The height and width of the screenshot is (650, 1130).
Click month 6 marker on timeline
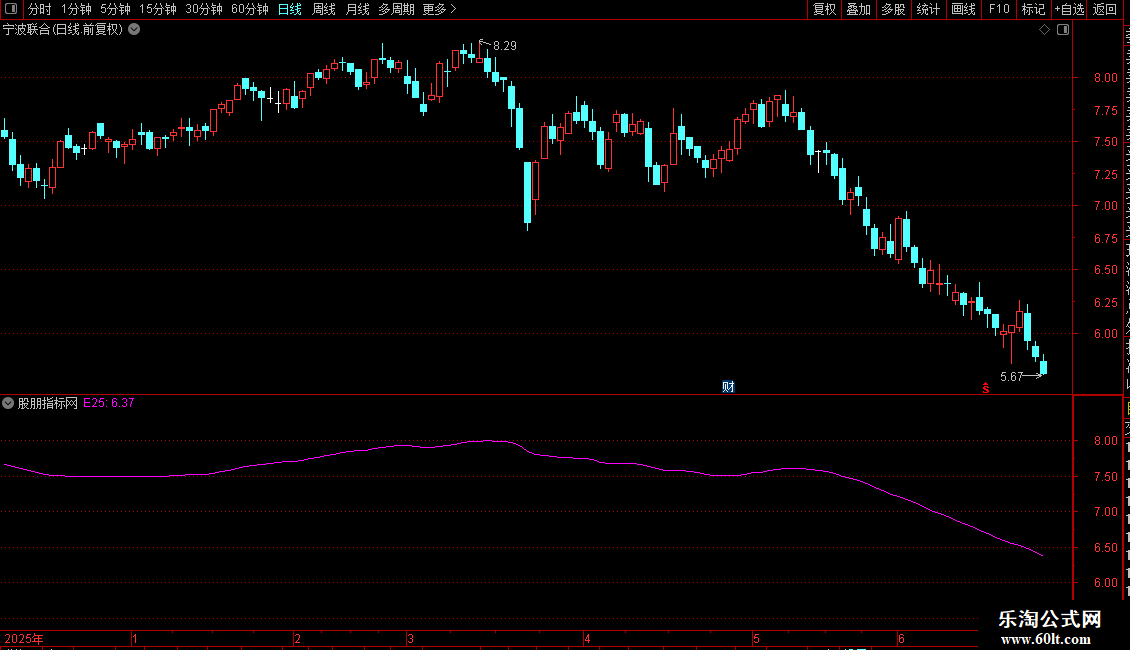(901, 638)
